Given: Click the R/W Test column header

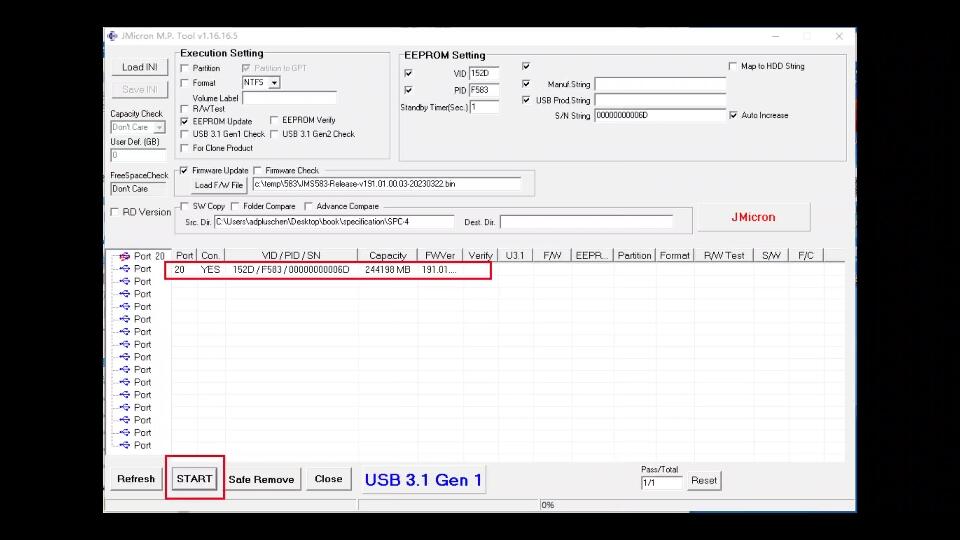Looking at the screenshot, I should pos(724,255).
